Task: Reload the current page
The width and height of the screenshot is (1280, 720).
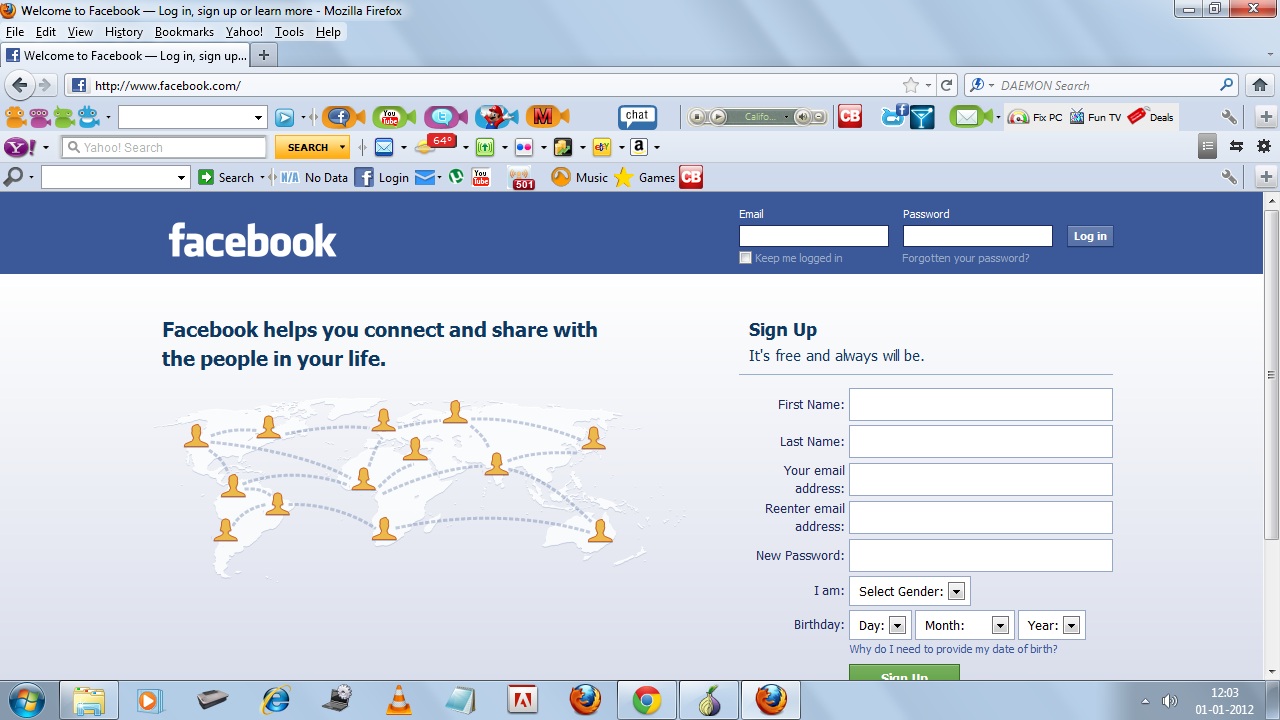Action: (947, 85)
